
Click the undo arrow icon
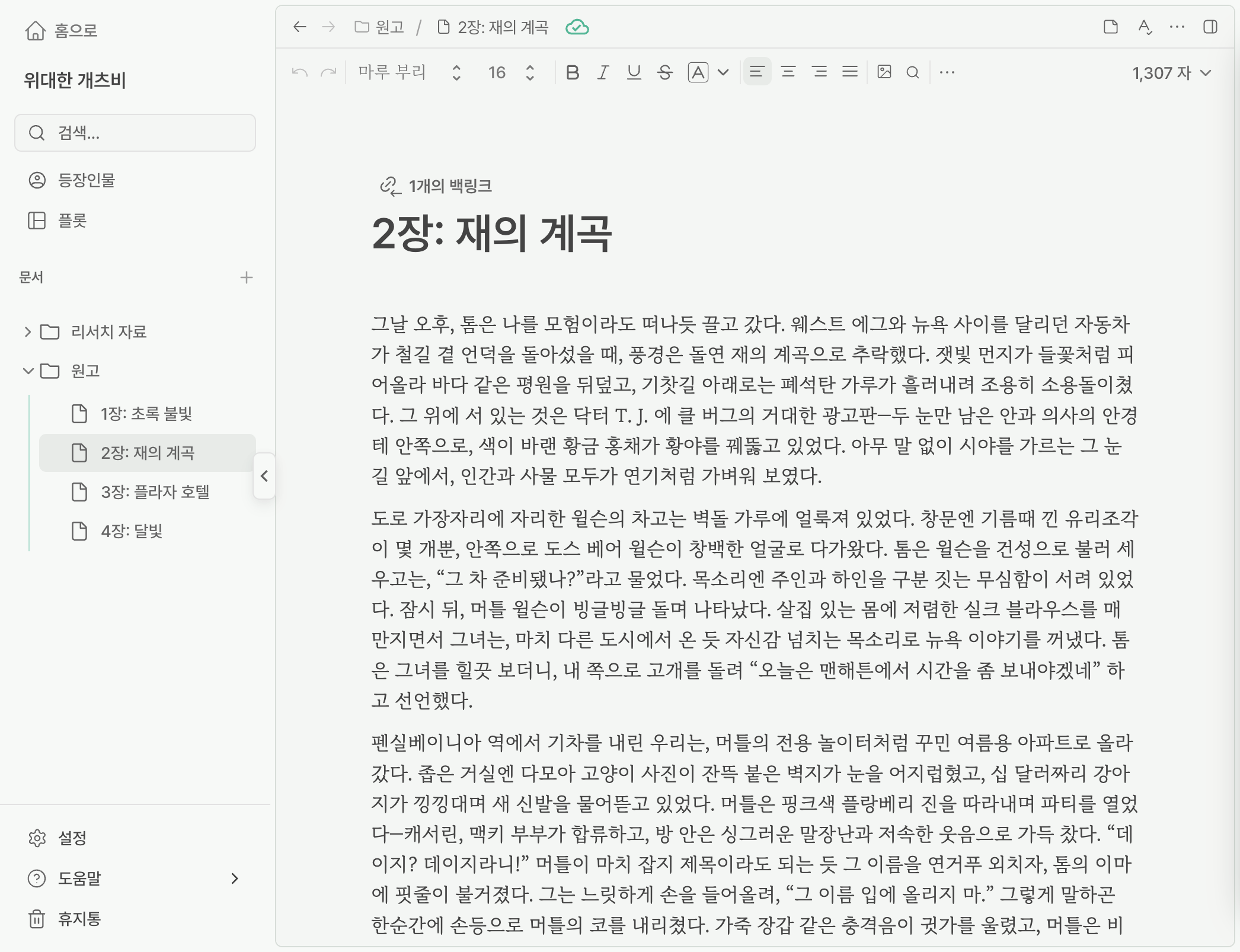pos(300,72)
